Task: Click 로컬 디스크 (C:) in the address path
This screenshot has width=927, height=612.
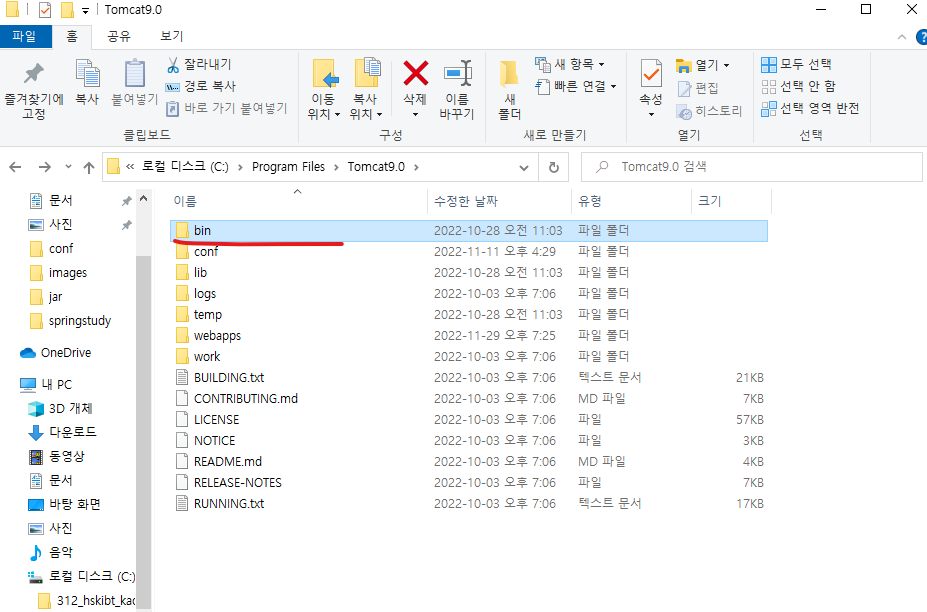Action: click(185, 167)
